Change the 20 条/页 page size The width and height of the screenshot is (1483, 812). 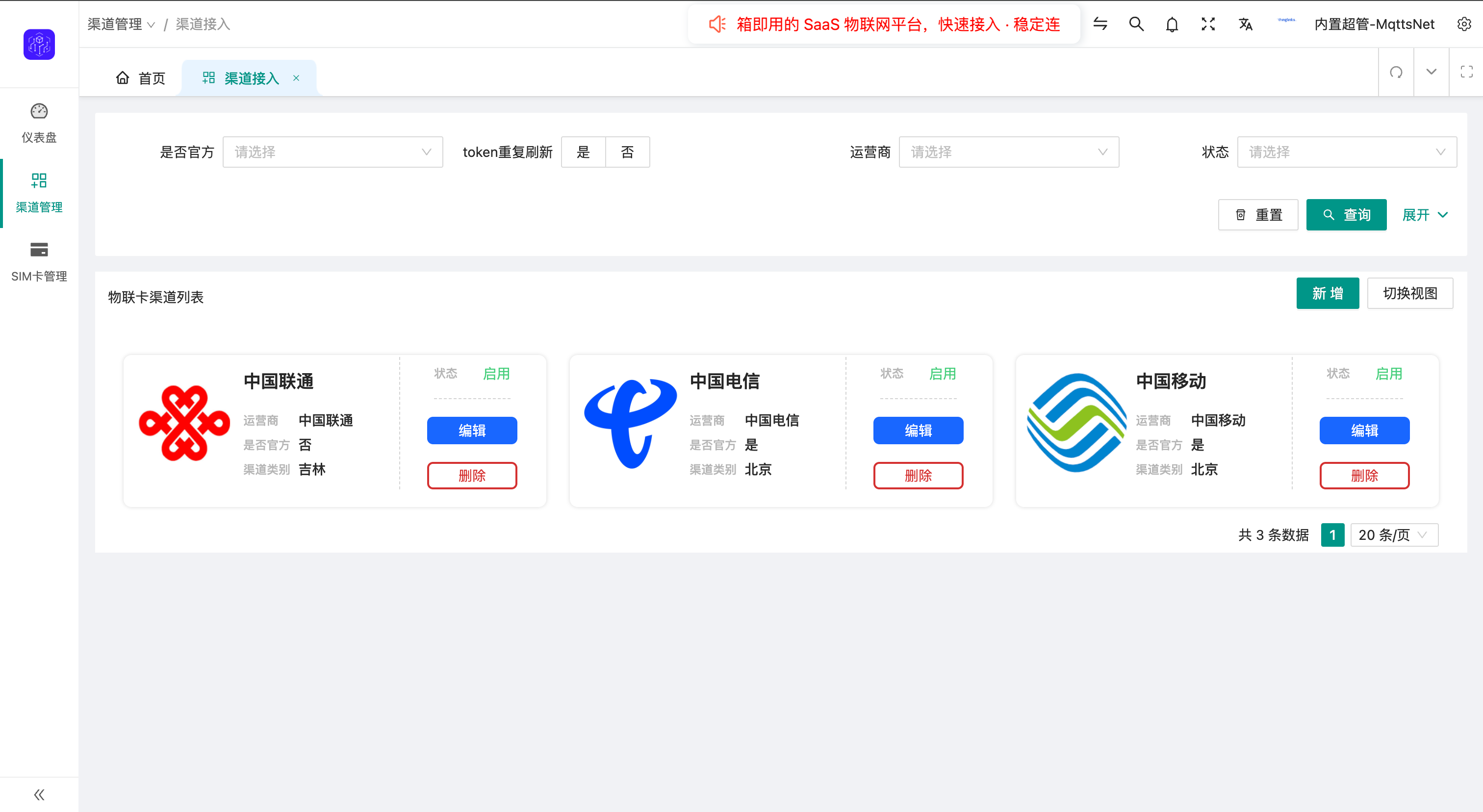(1394, 534)
